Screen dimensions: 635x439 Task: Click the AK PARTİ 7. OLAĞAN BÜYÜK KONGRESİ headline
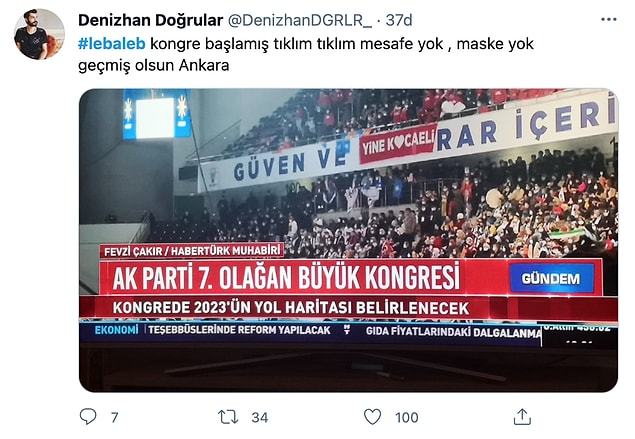(x=286, y=277)
